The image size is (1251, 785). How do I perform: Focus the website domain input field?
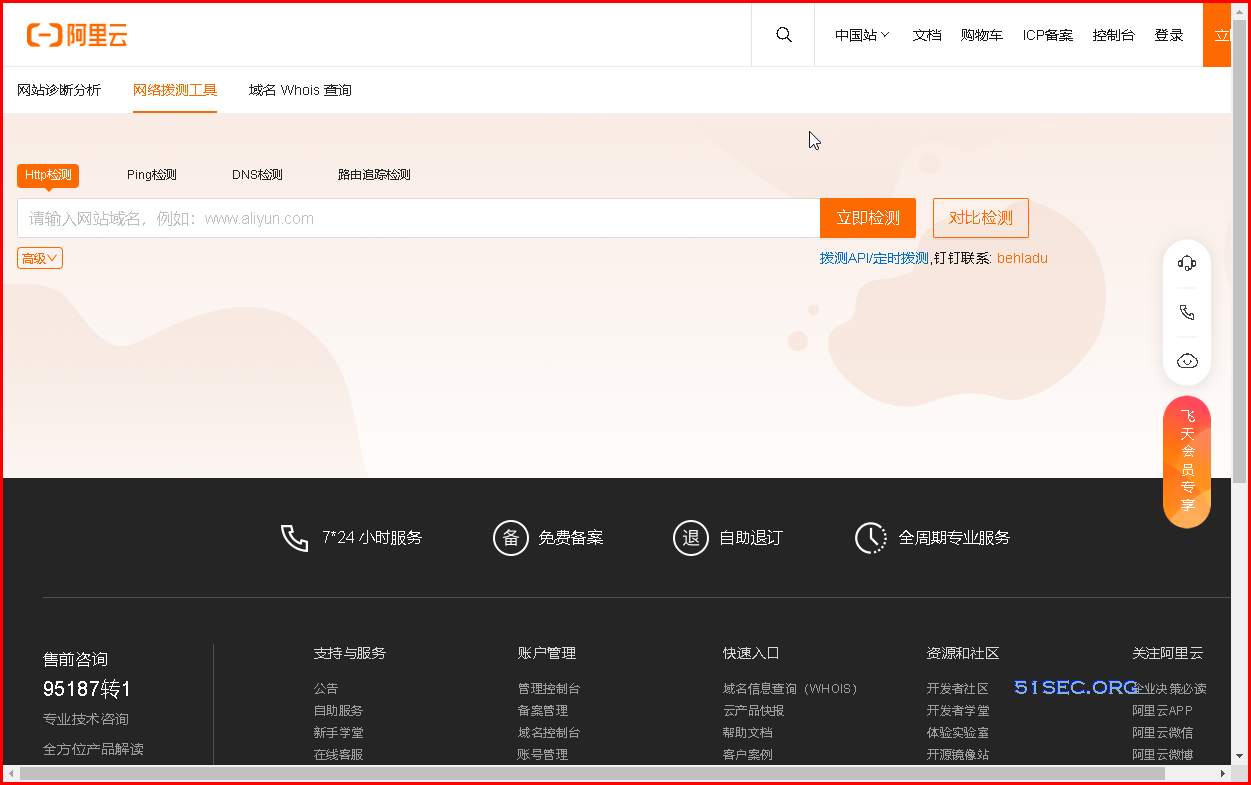(x=419, y=218)
